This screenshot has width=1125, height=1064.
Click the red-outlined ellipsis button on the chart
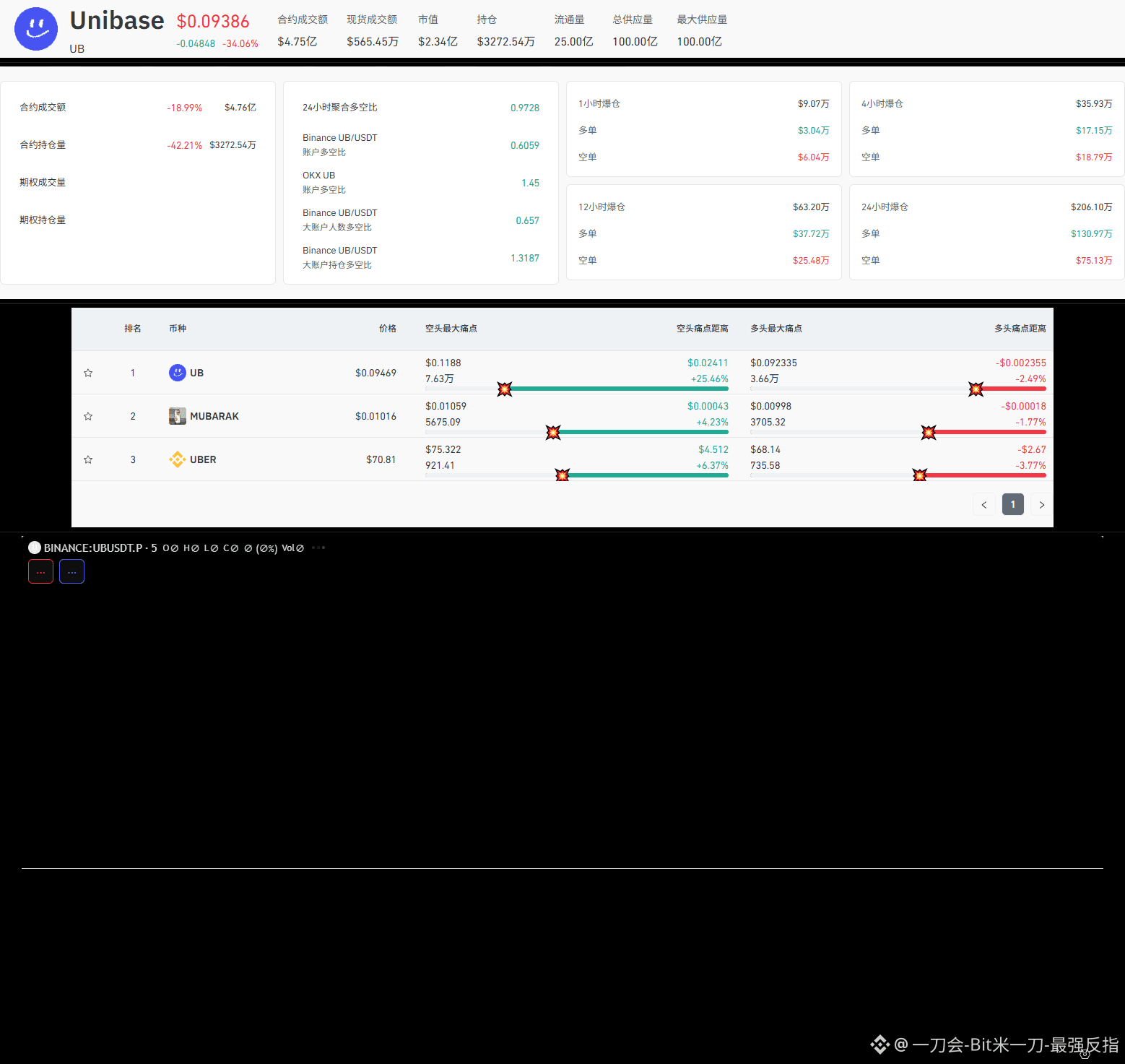(x=40, y=571)
